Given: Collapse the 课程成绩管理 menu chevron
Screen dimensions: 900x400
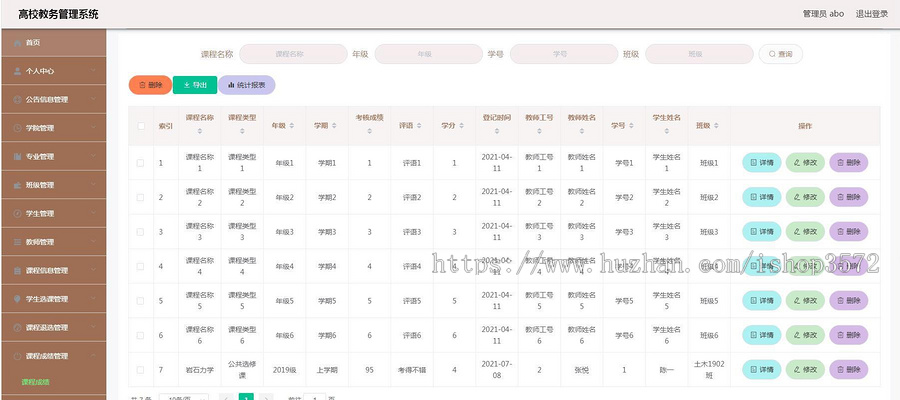Looking at the screenshot, I should point(94,356).
